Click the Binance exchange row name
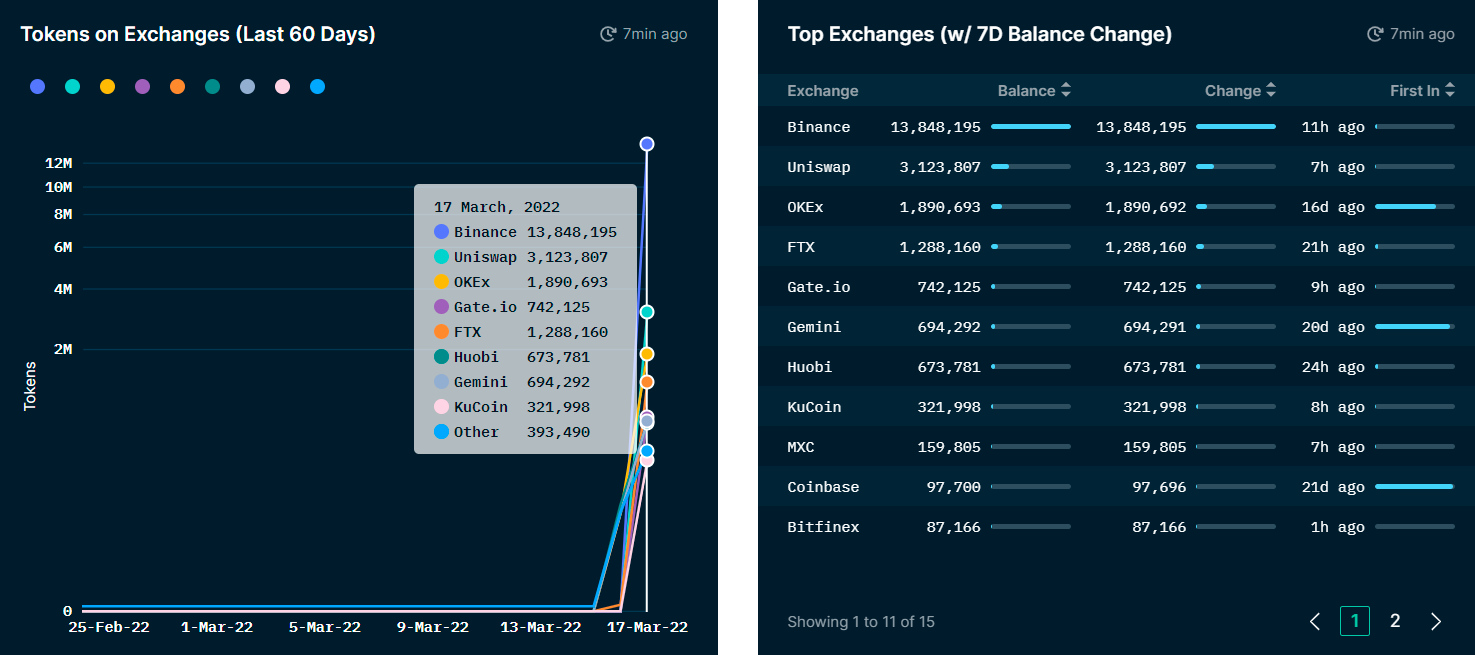The height and width of the screenshot is (655, 1475). click(x=818, y=127)
